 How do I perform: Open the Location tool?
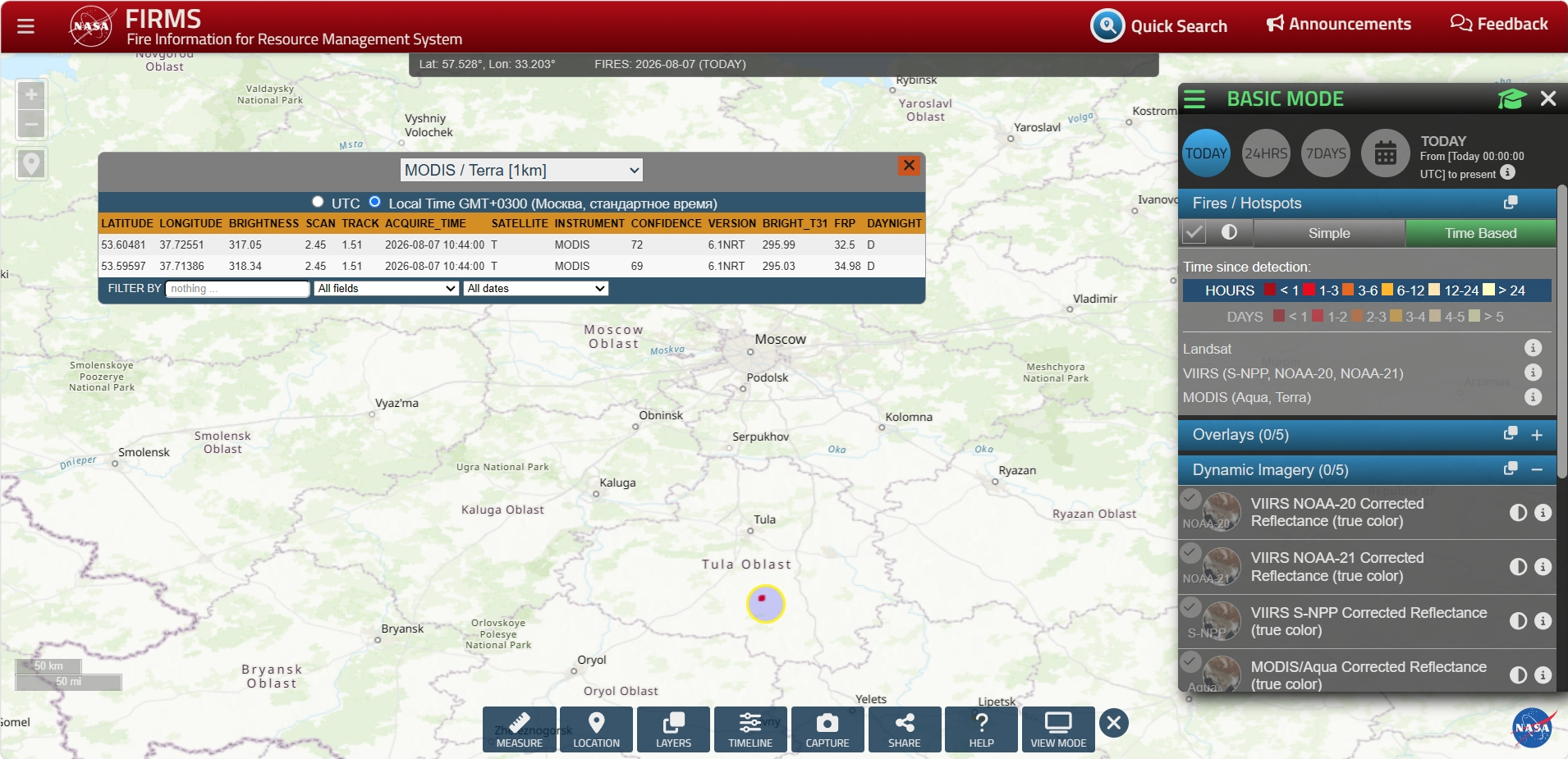[x=597, y=729]
